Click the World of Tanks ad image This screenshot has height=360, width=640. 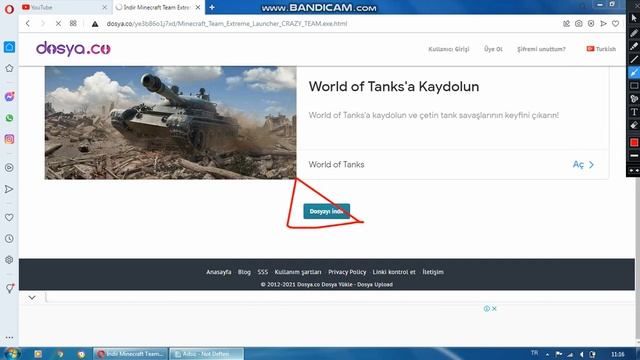click(171, 123)
